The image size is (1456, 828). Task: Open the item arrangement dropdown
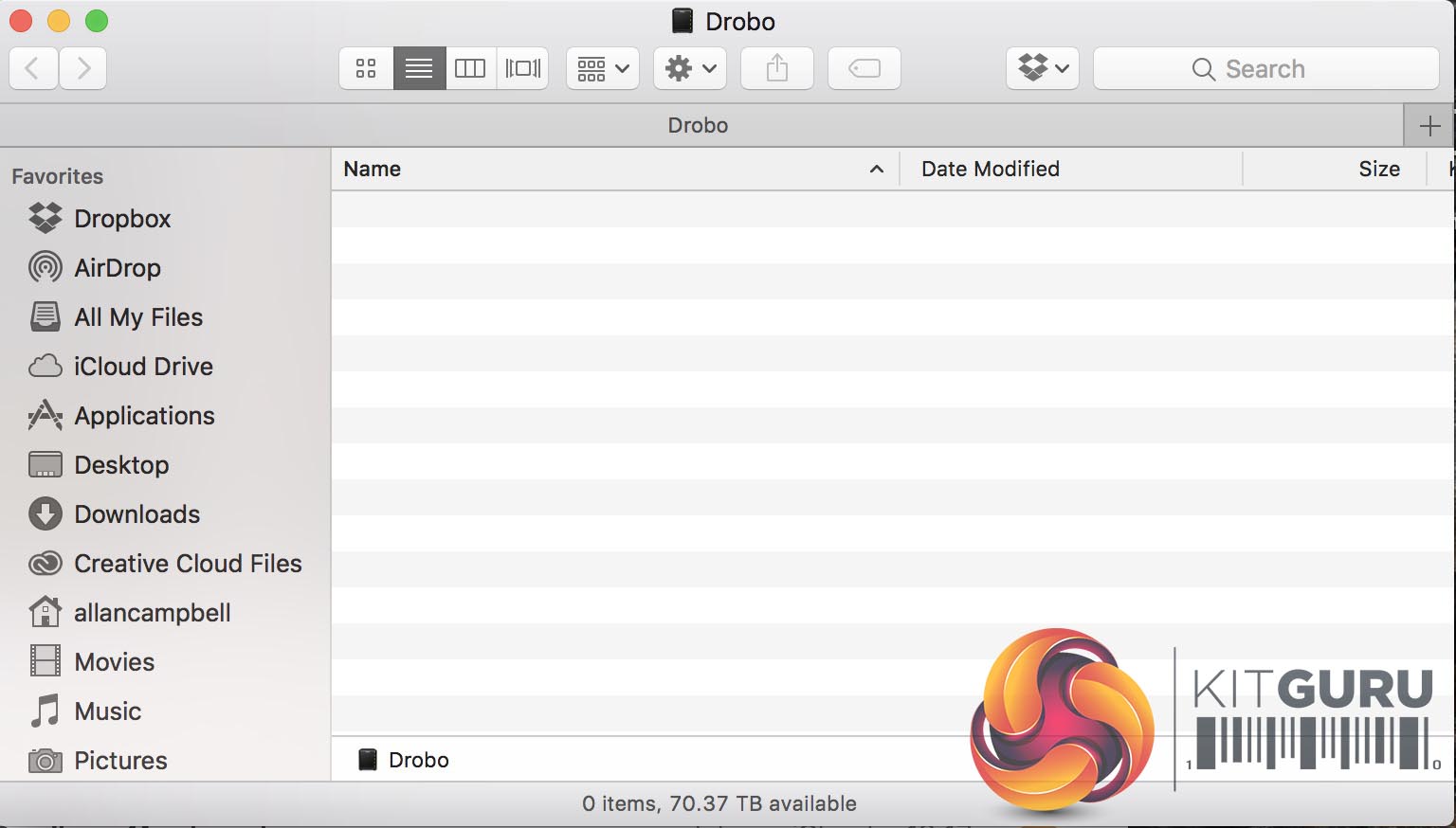click(x=603, y=68)
